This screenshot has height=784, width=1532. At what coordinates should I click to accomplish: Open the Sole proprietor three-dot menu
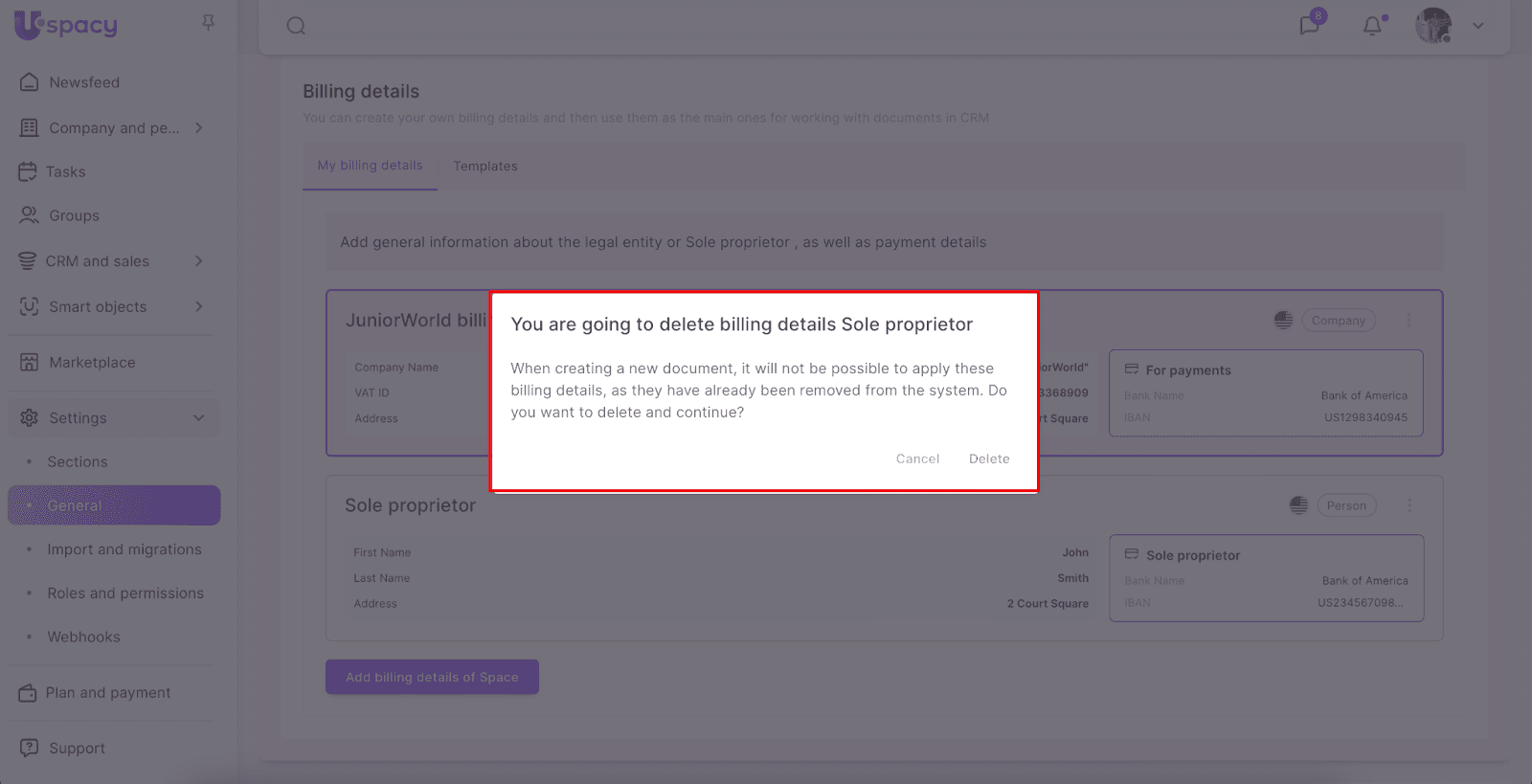[1409, 505]
